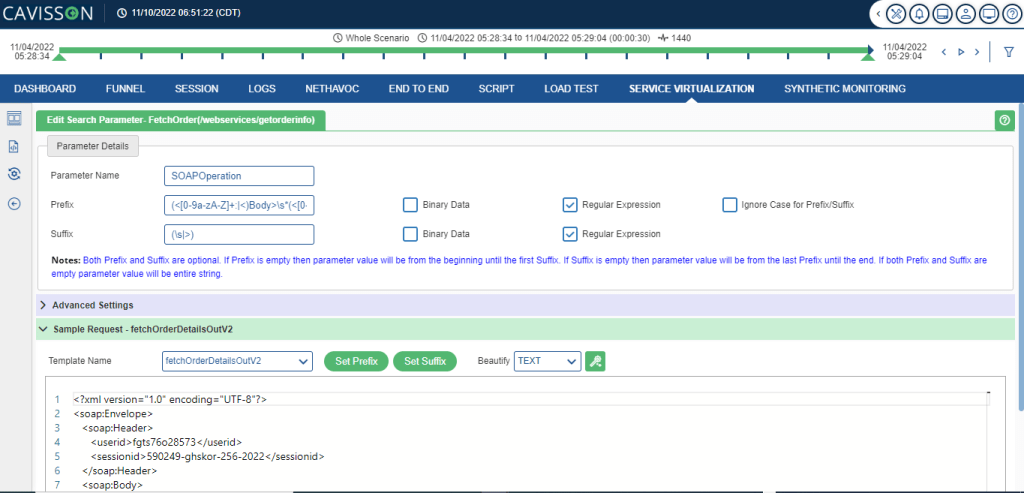Viewport: 1024px width, 493px height.
Task: Open the SESSION menu
Action: [x=197, y=89]
